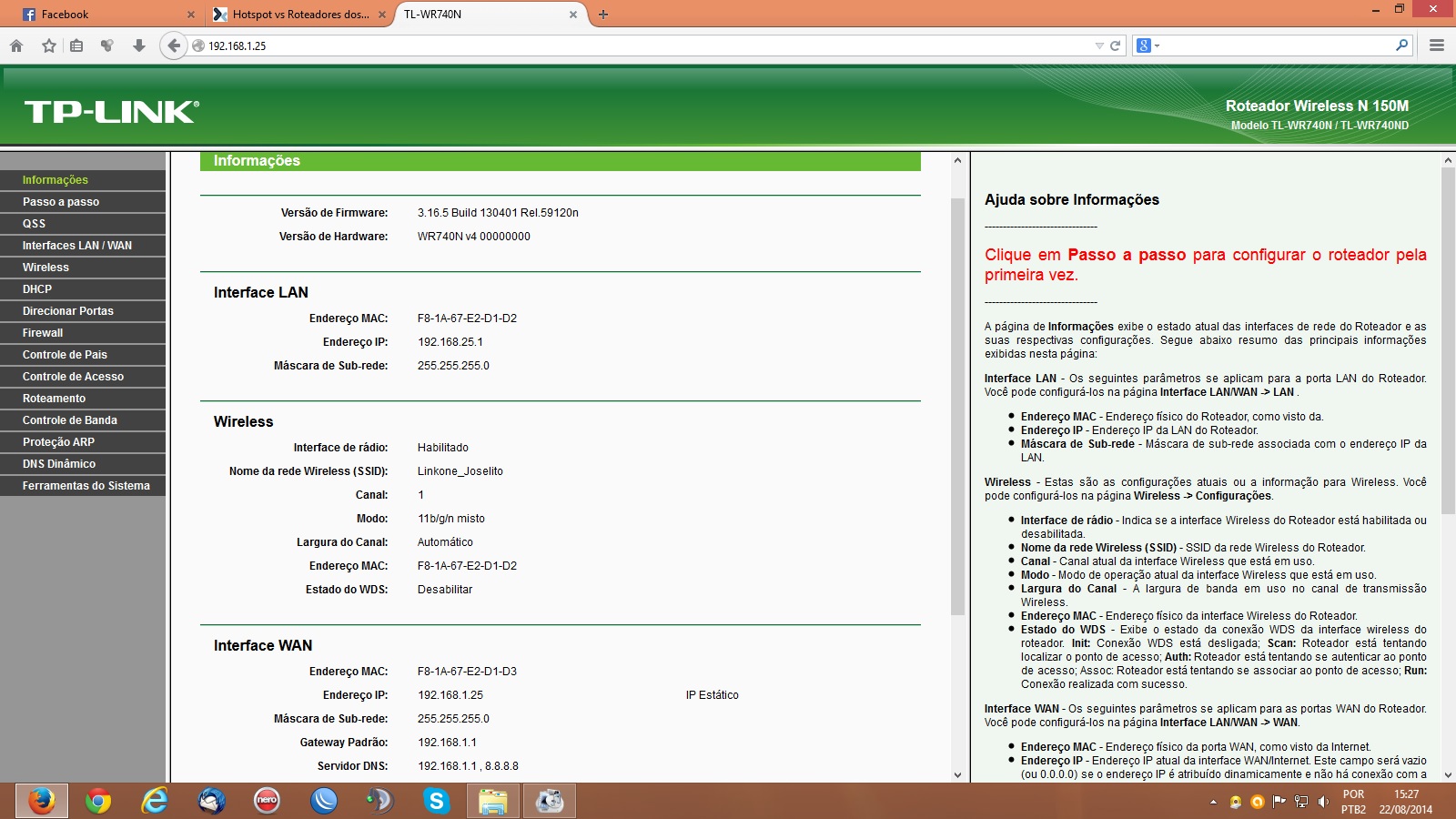Launch Google Chrome from the taskbar

coord(98,801)
